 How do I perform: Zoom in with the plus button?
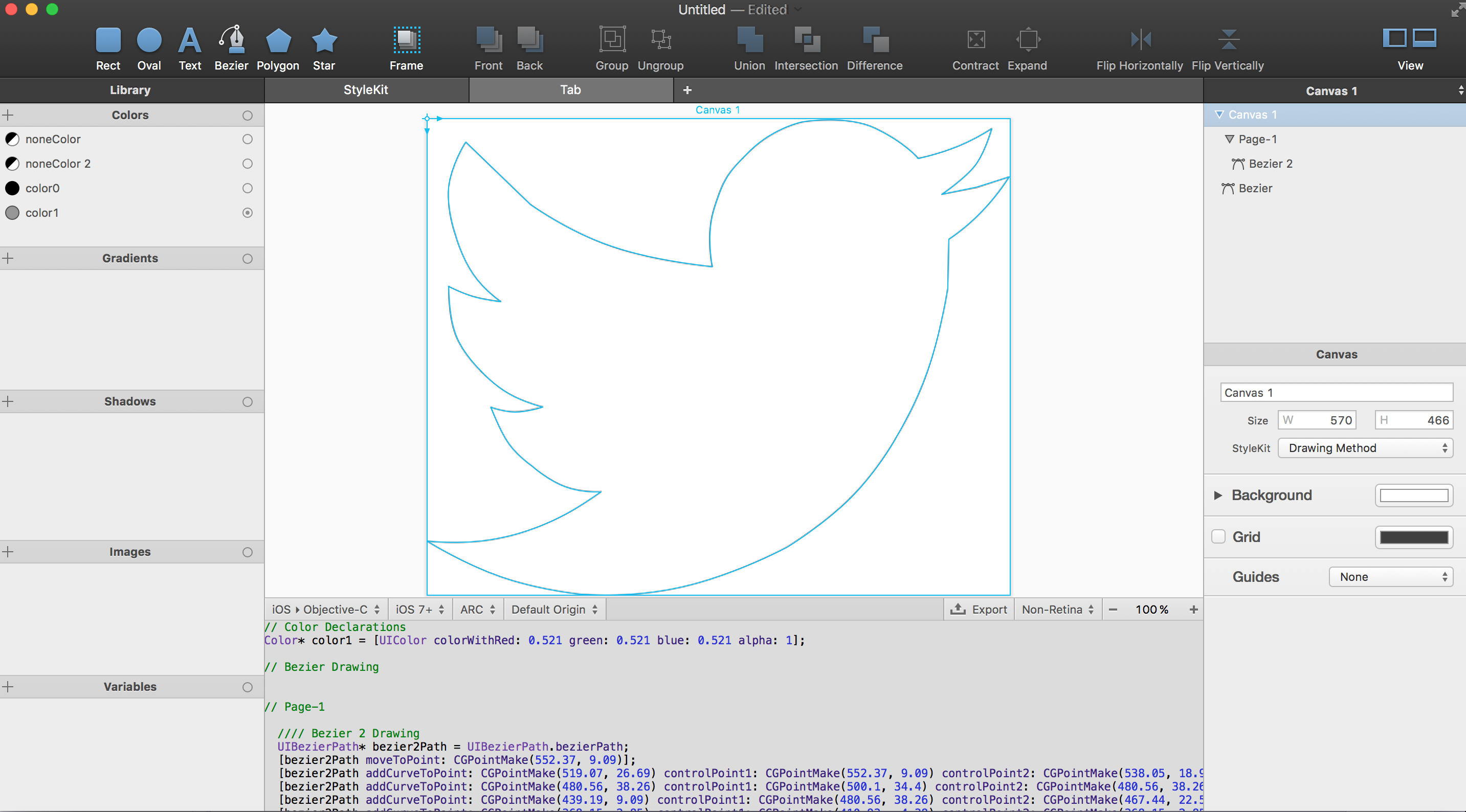[1193, 610]
